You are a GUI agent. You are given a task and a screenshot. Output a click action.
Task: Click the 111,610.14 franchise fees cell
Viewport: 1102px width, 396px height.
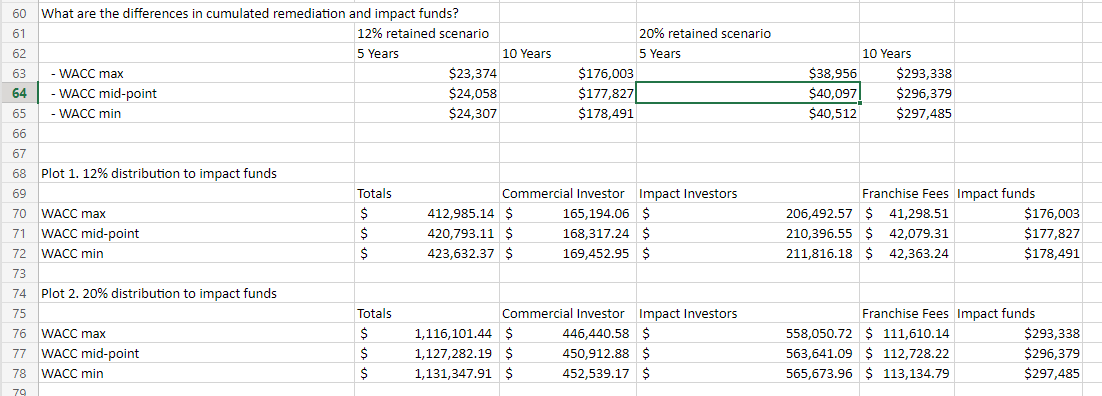point(907,333)
